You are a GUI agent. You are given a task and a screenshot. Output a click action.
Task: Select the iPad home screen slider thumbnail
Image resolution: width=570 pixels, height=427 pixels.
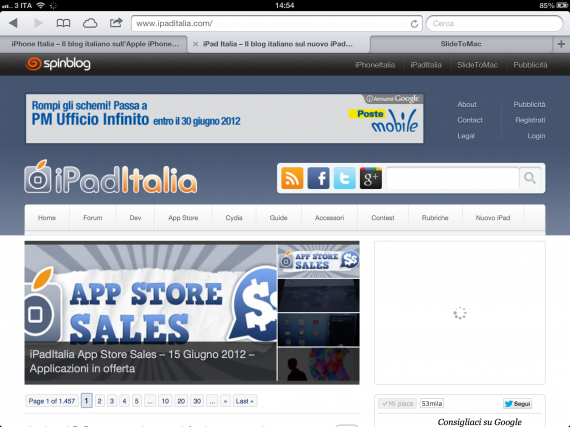318,330
